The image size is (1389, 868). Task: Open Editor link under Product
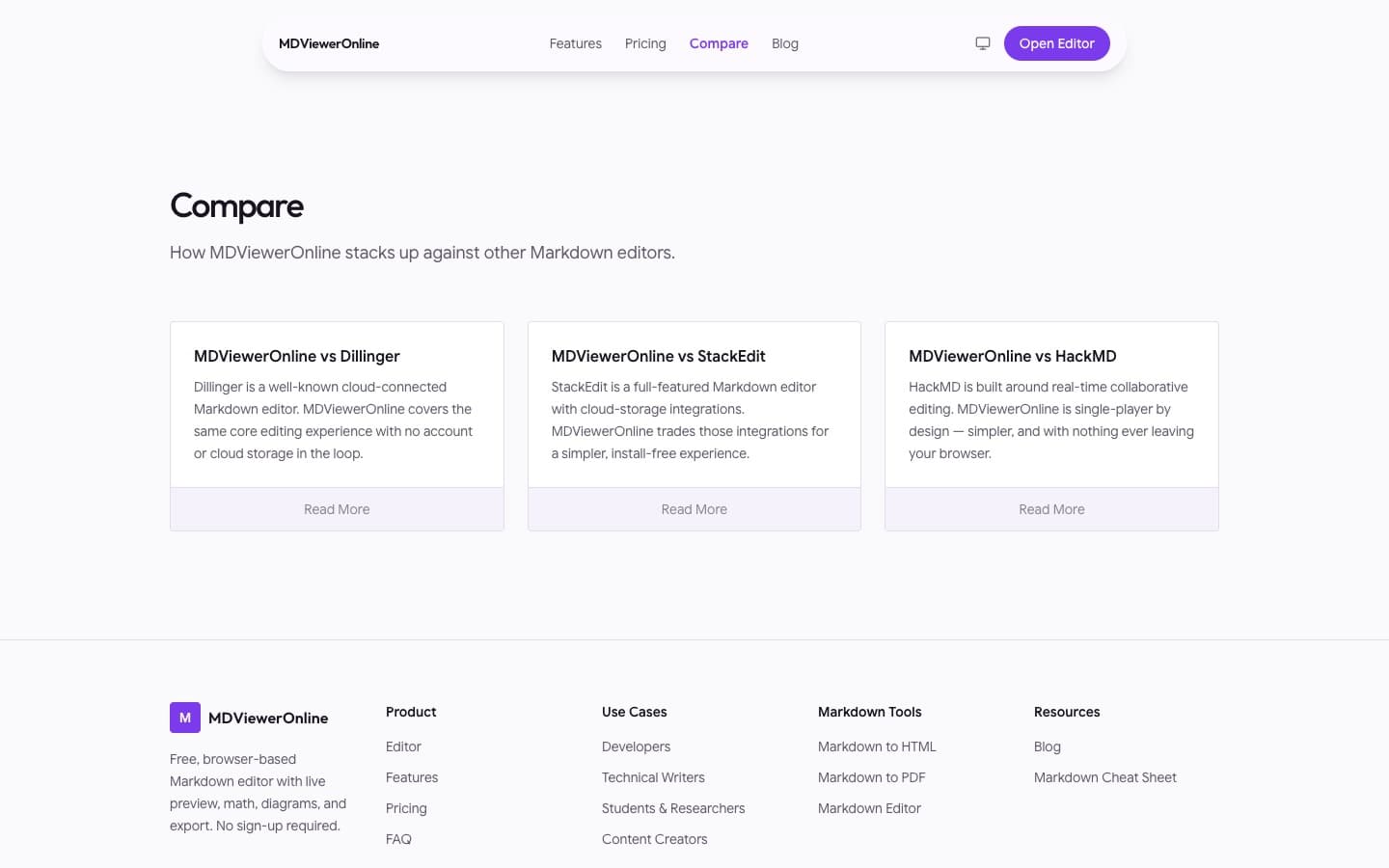[x=403, y=746]
